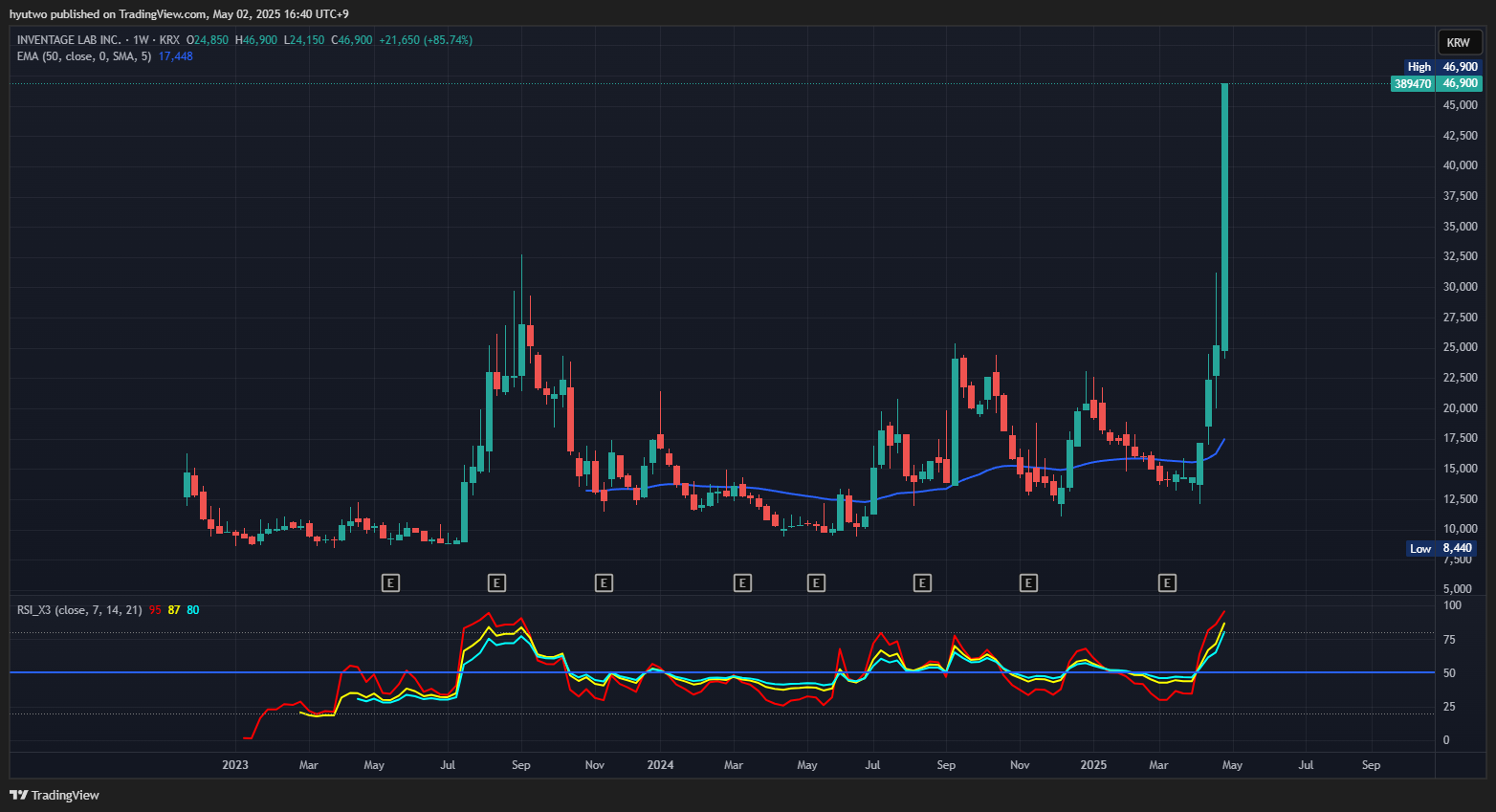This screenshot has height=812, width=1496.
Task: Click the 40,000 price axis label
Action: click(x=1461, y=165)
